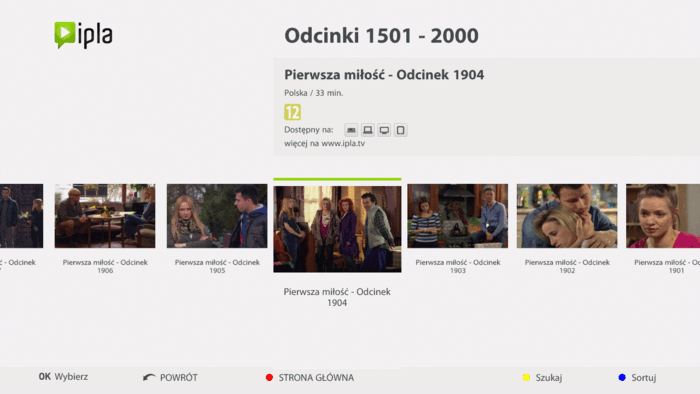
Task: Click the age rating 12 badge
Action: tap(292, 112)
